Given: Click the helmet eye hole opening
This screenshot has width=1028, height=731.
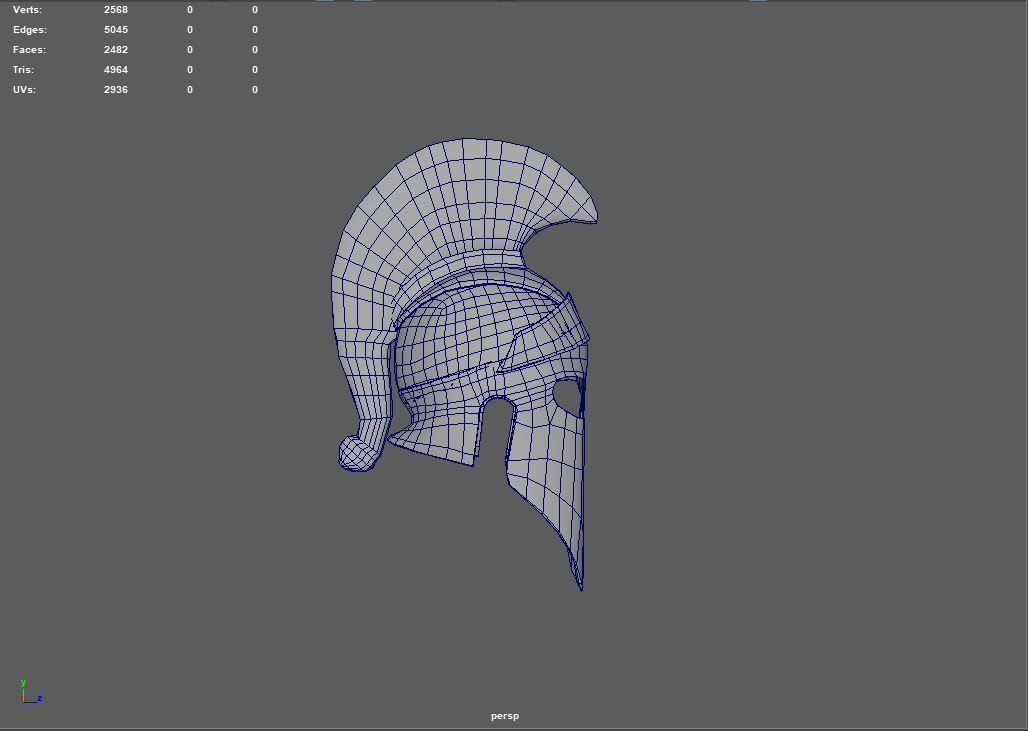Looking at the screenshot, I should [x=568, y=395].
